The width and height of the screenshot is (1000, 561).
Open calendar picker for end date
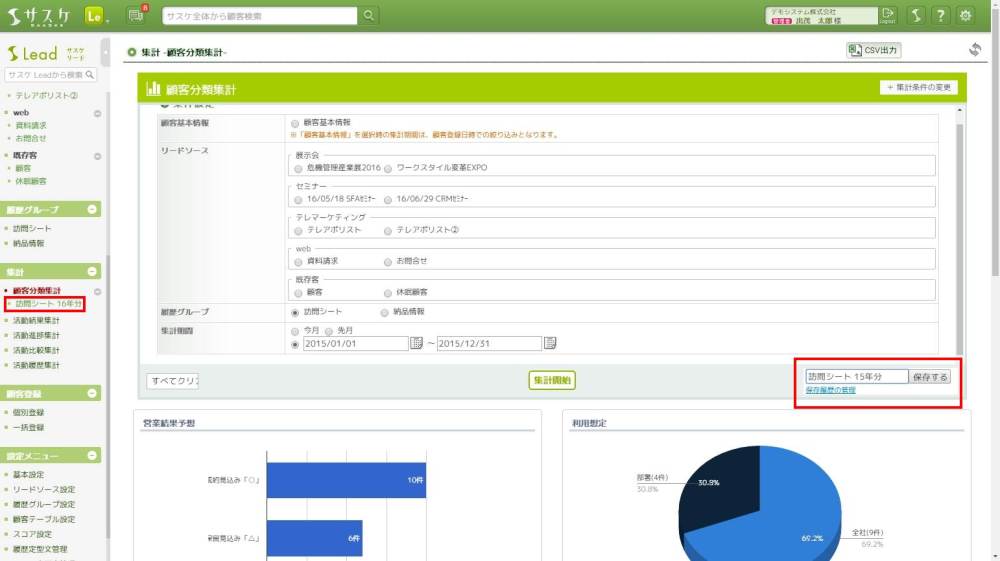tap(550, 343)
